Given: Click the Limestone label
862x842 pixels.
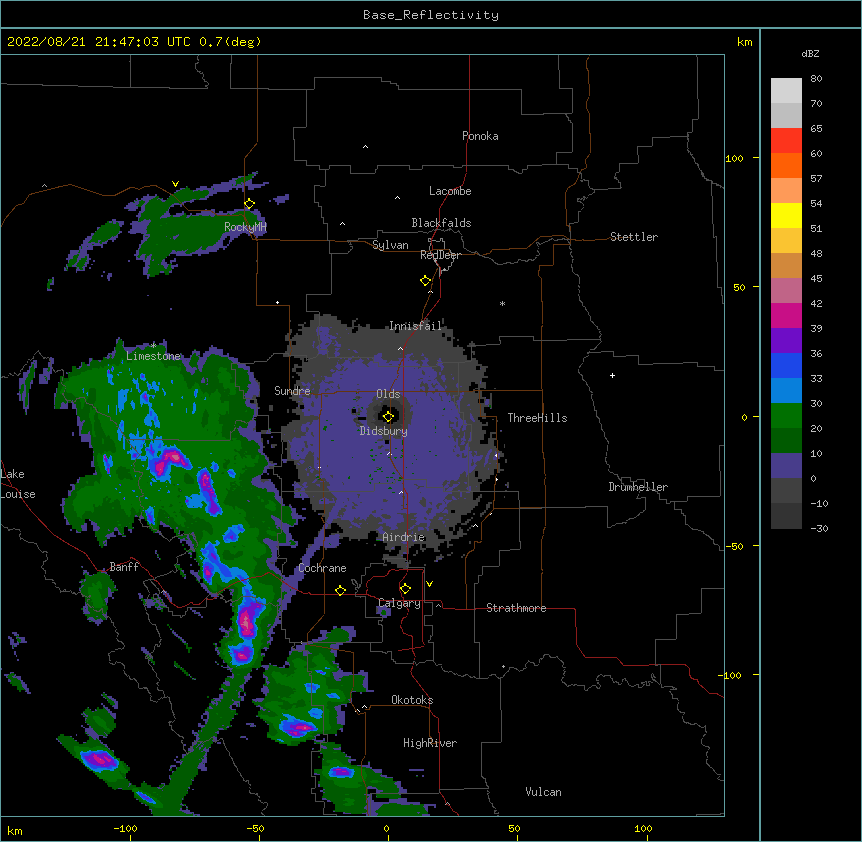Looking at the screenshot, I should (x=153, y=356).
